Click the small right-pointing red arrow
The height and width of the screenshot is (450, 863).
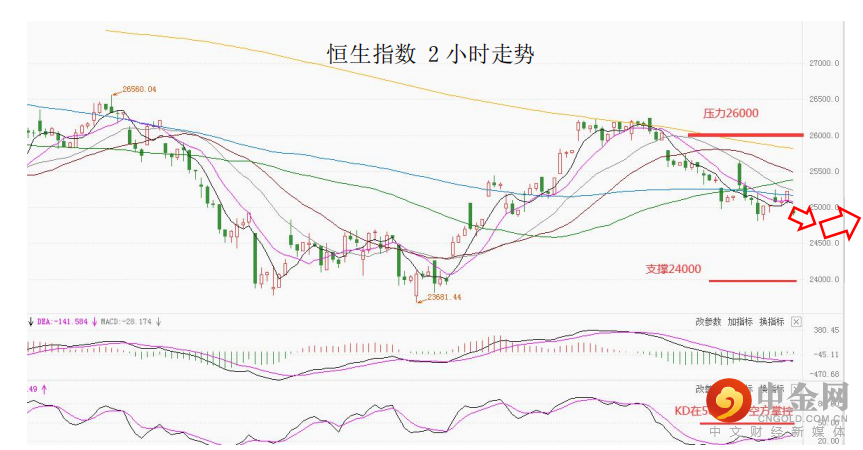click(806, 220)
